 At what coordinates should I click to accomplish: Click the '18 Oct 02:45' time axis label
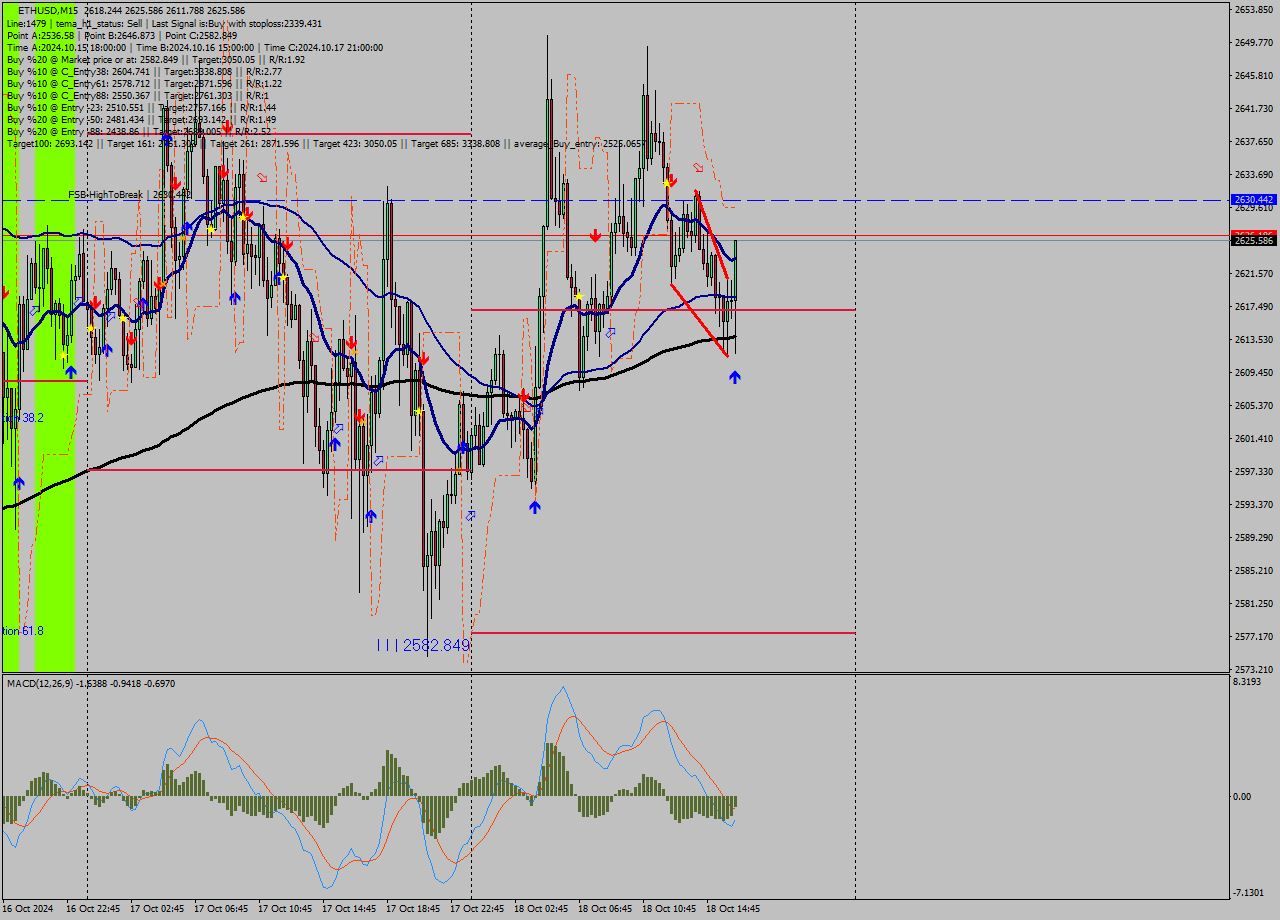coord(541,909)
